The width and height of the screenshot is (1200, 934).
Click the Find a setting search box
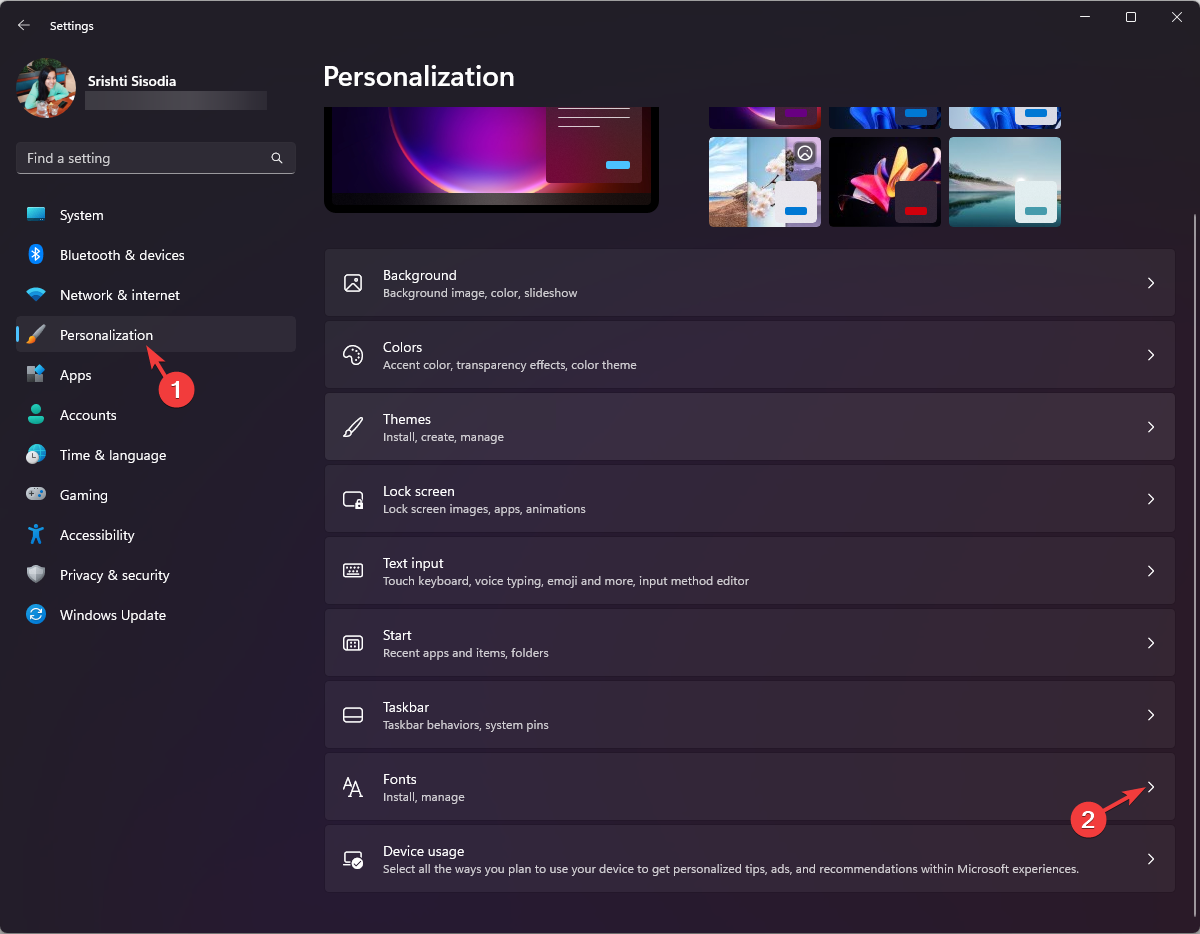click(x=145, y=158)
